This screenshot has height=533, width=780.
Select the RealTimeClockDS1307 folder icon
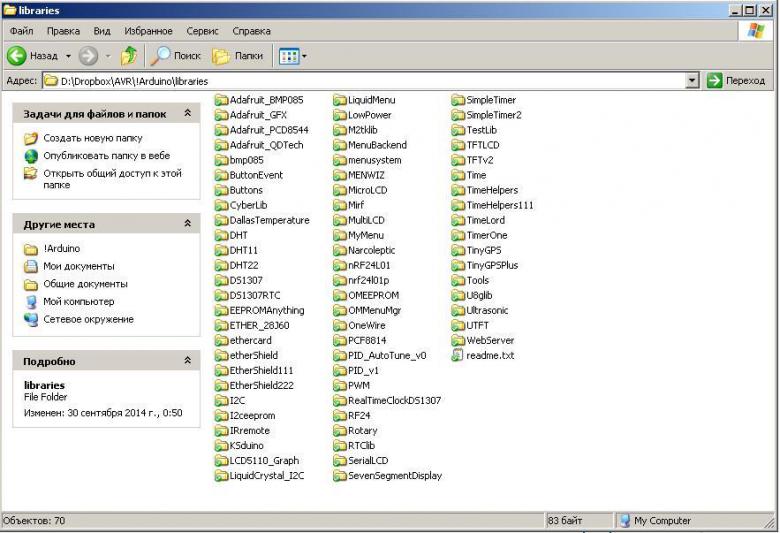point(339,401)
